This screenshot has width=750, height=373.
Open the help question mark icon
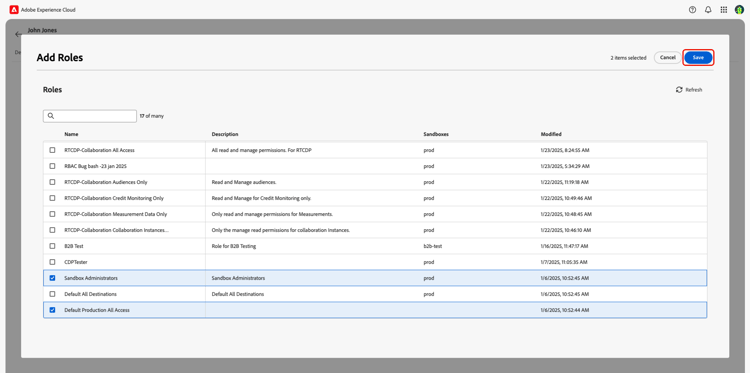692,10
